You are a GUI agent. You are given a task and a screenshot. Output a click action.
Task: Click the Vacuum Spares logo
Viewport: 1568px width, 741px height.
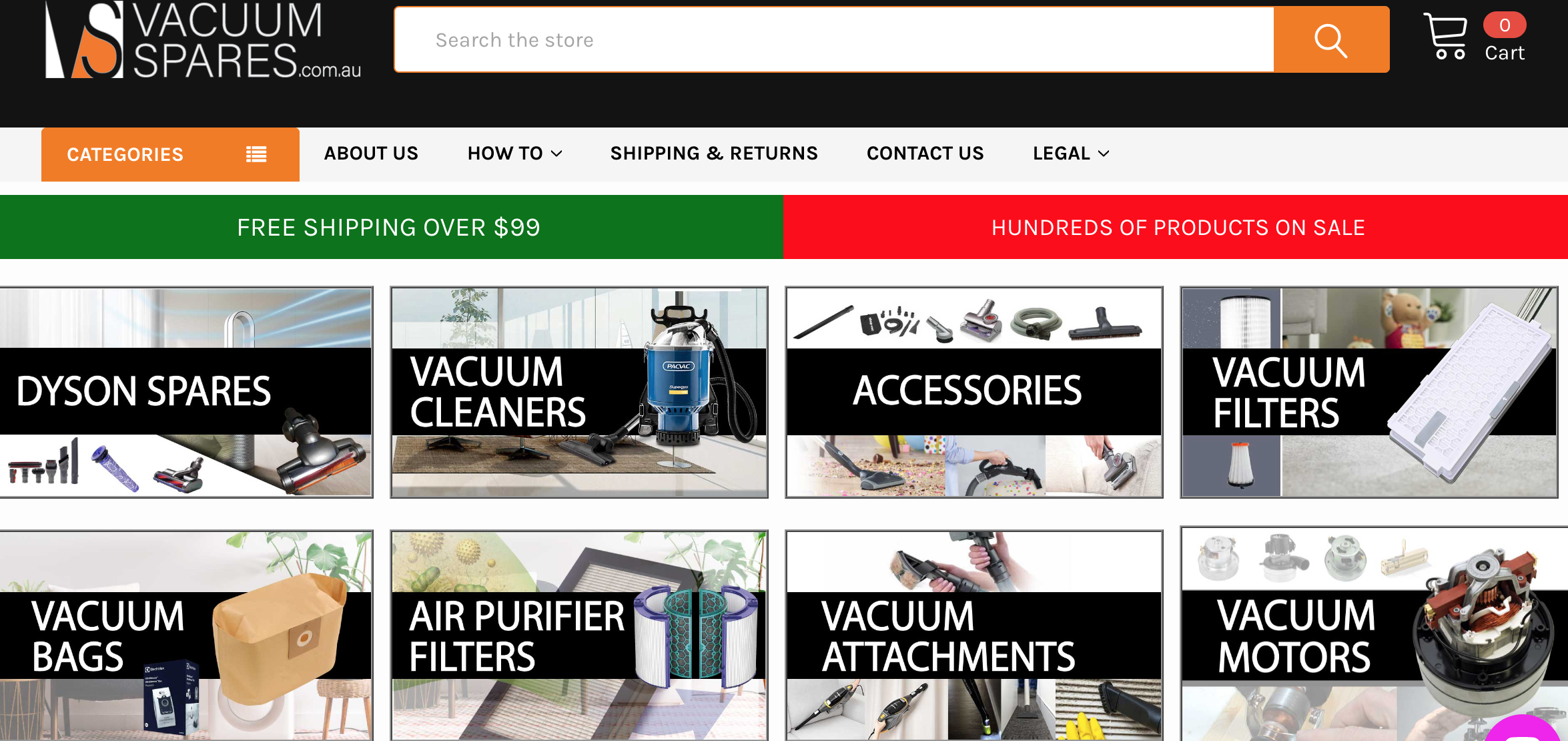coord(203,40)
